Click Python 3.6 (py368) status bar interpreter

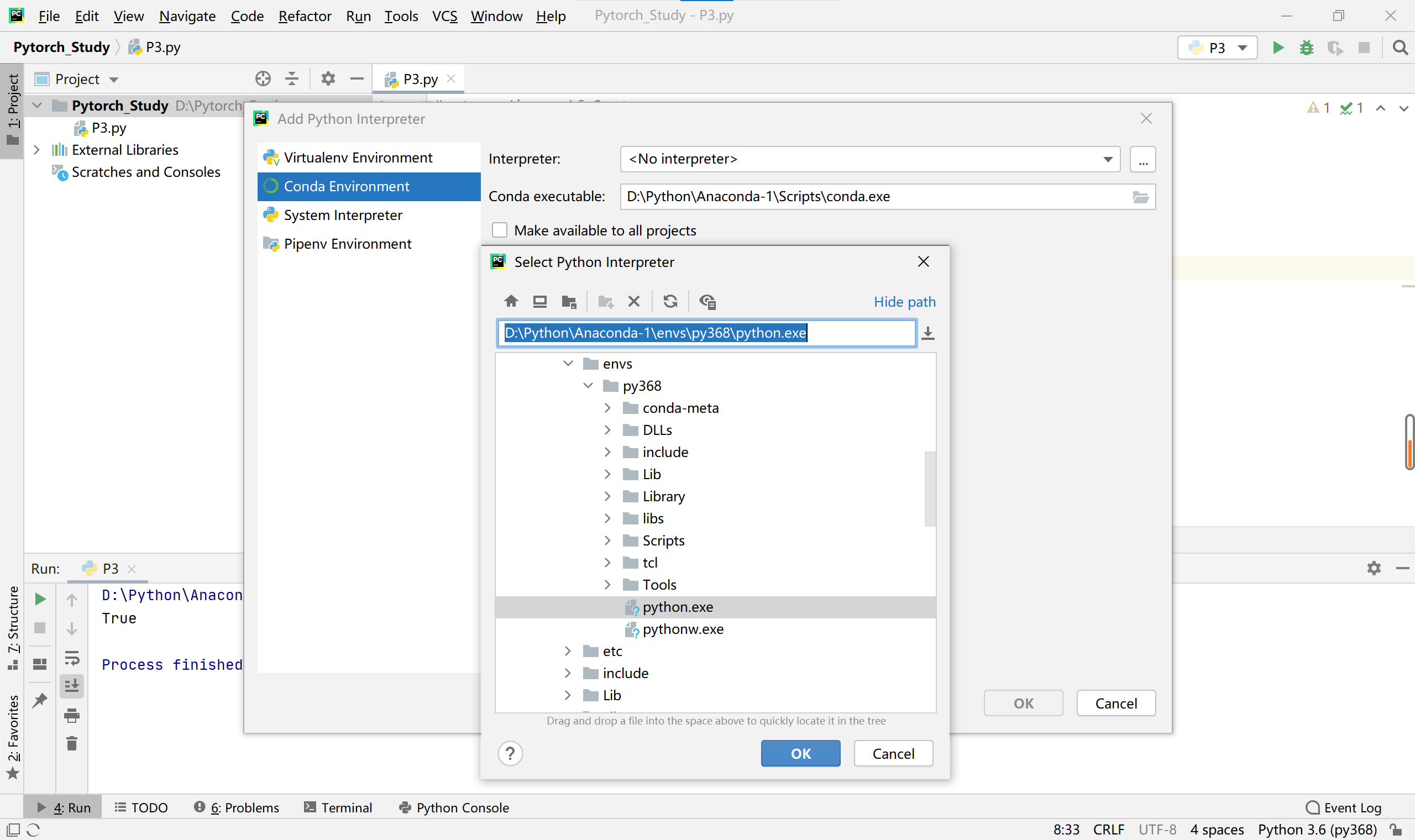pos(1317,830)
